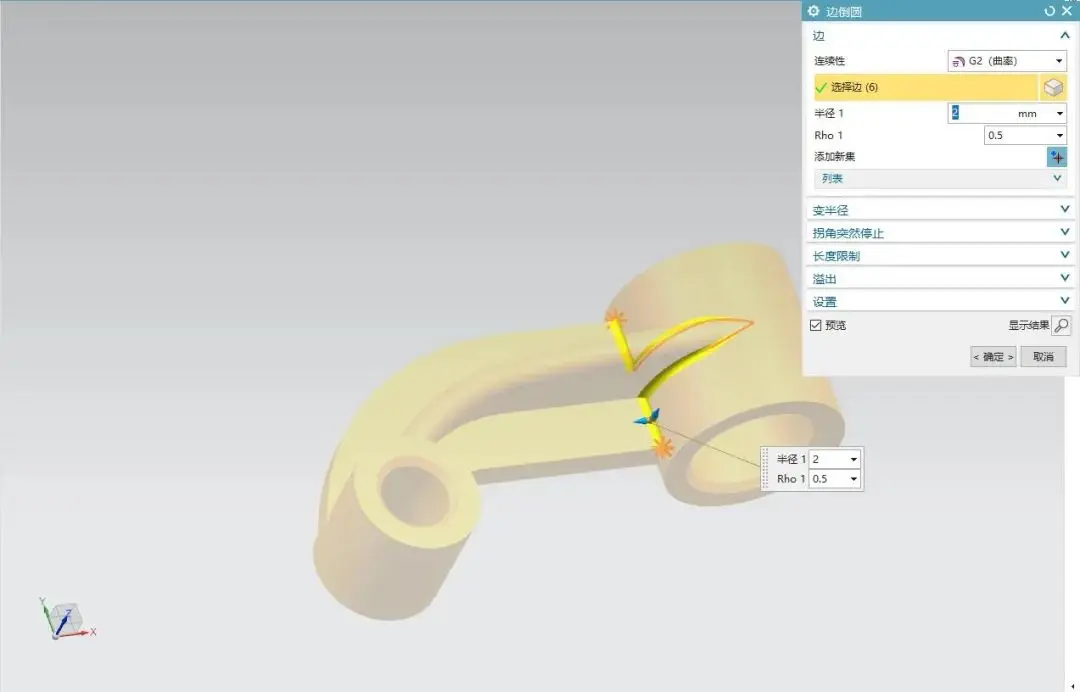Click the edge blend dialog gear icon
Image resolution: width=1080 pixels, height=692 pixels.
pyautogui.click(x=813, y=11)
